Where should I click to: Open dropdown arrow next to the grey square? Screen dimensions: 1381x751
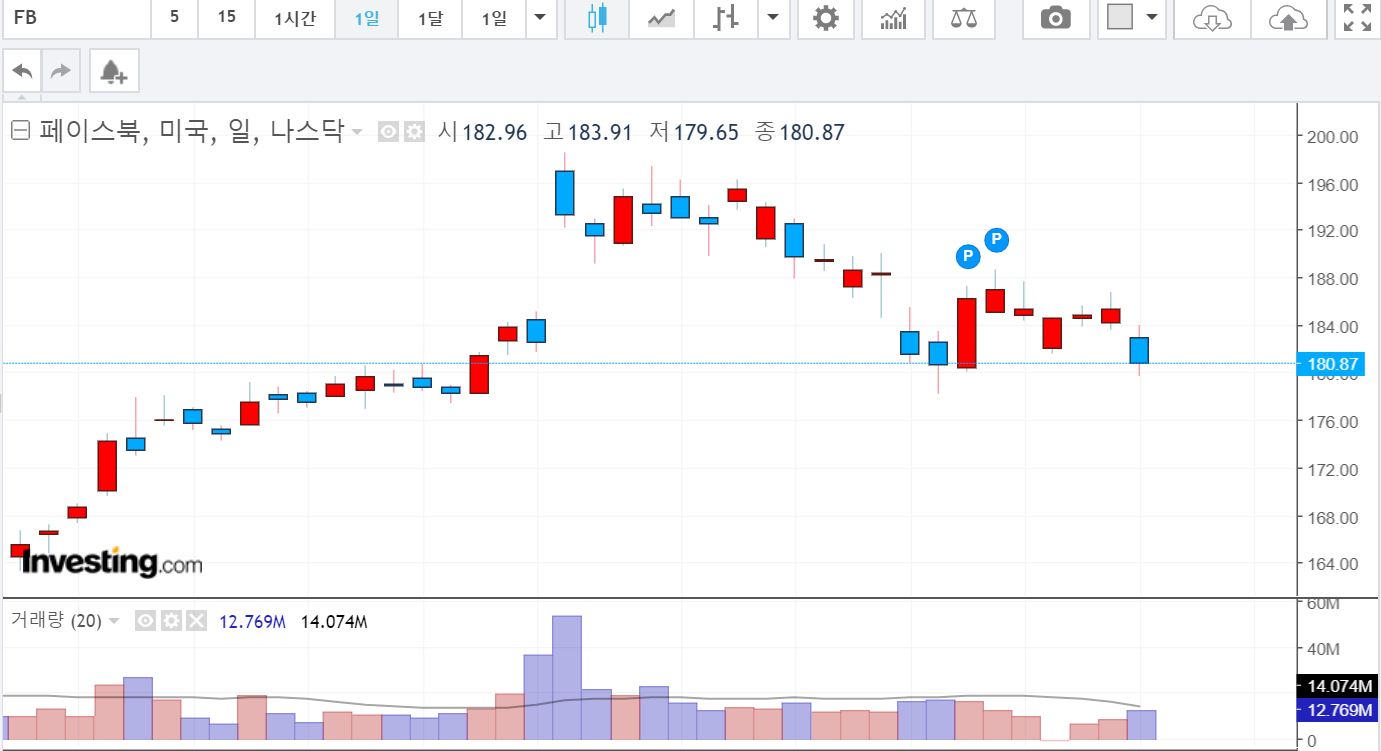[1152, 18]
